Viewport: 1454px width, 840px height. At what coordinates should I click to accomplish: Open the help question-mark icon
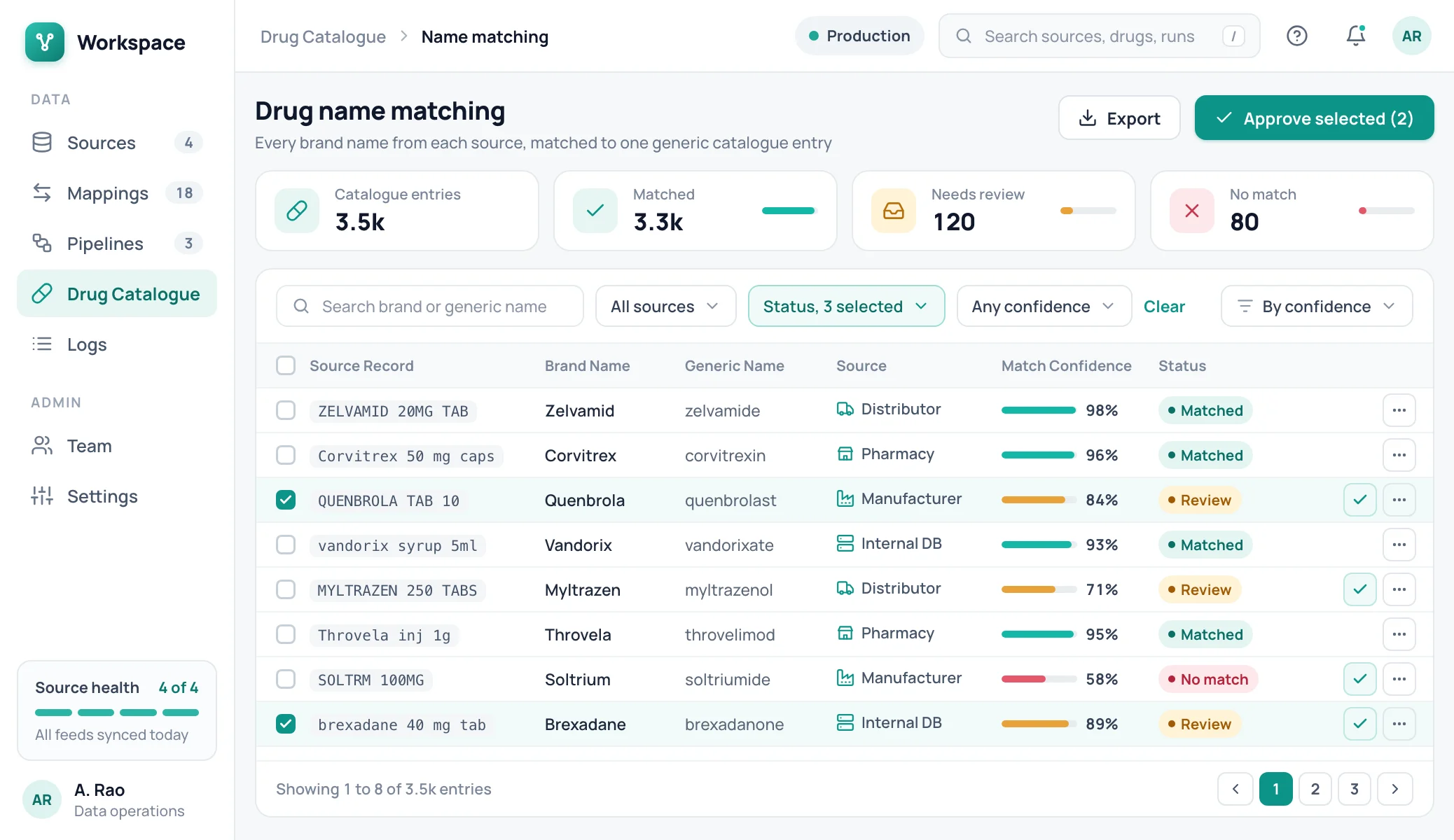1297,36
